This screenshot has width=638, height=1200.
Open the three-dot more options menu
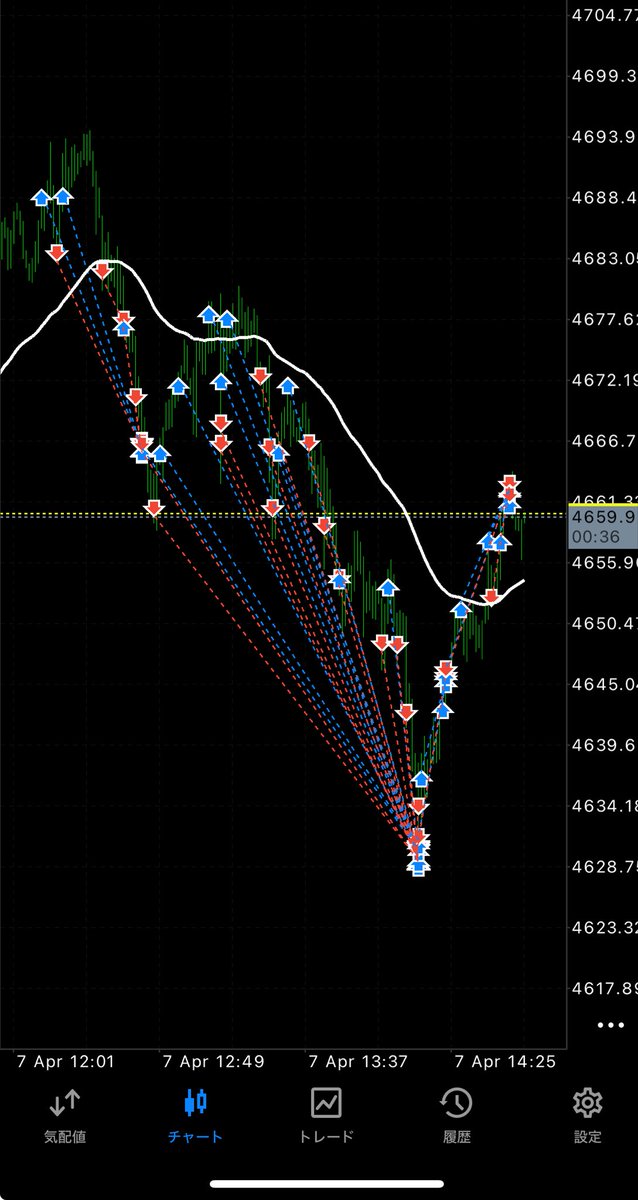click(610, 1025)
